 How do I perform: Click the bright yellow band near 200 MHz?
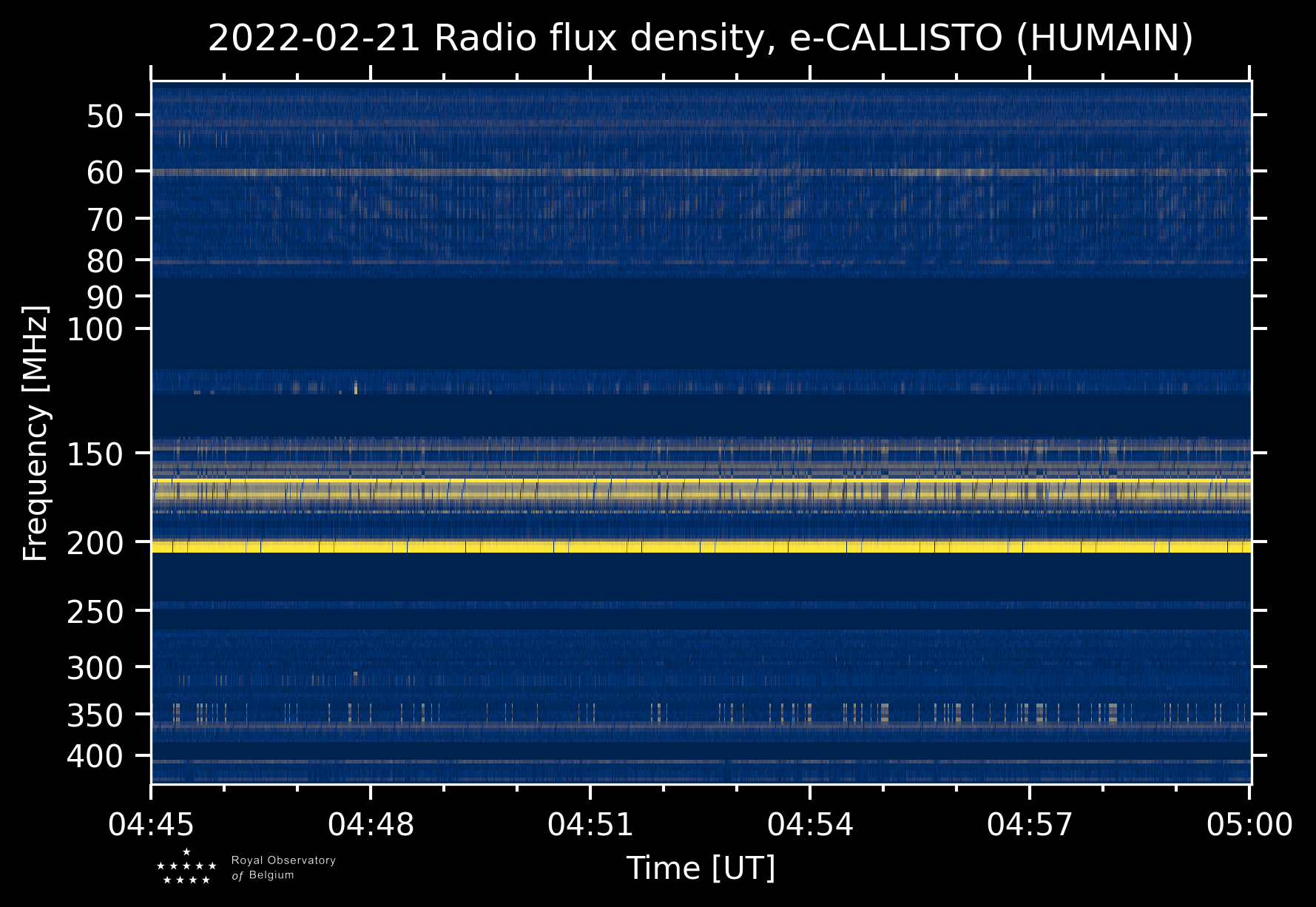click(x=700, y=547)
